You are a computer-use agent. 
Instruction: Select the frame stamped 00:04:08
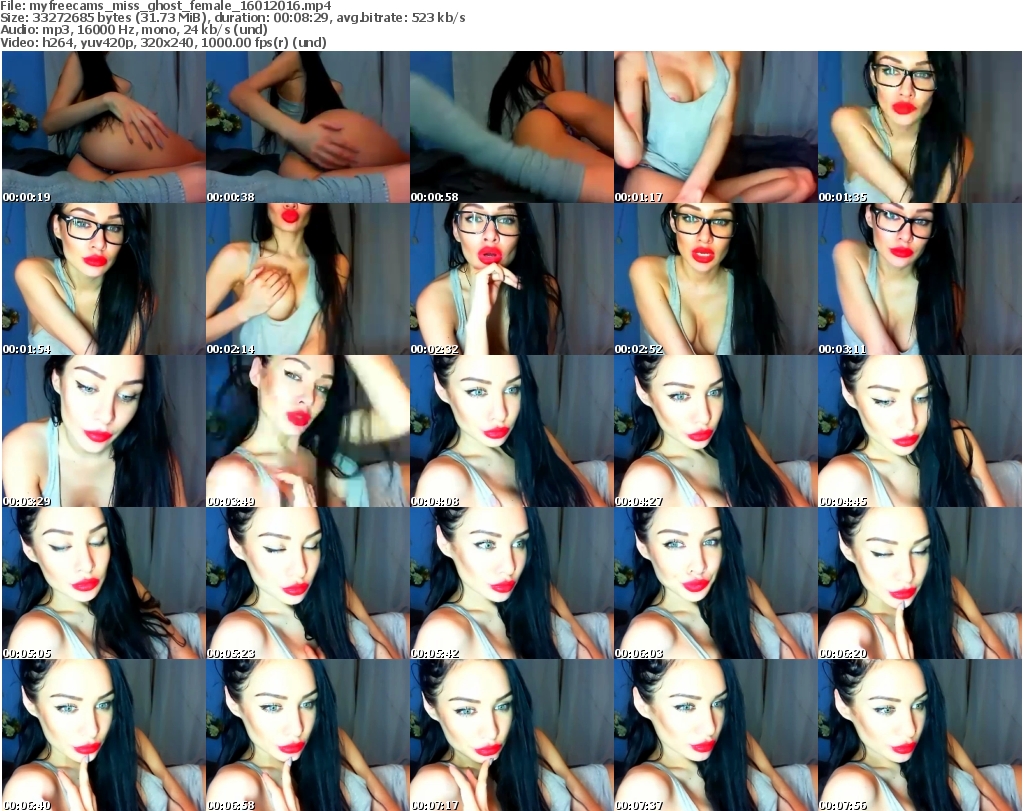pyautogui.click(x=512, y=431)
